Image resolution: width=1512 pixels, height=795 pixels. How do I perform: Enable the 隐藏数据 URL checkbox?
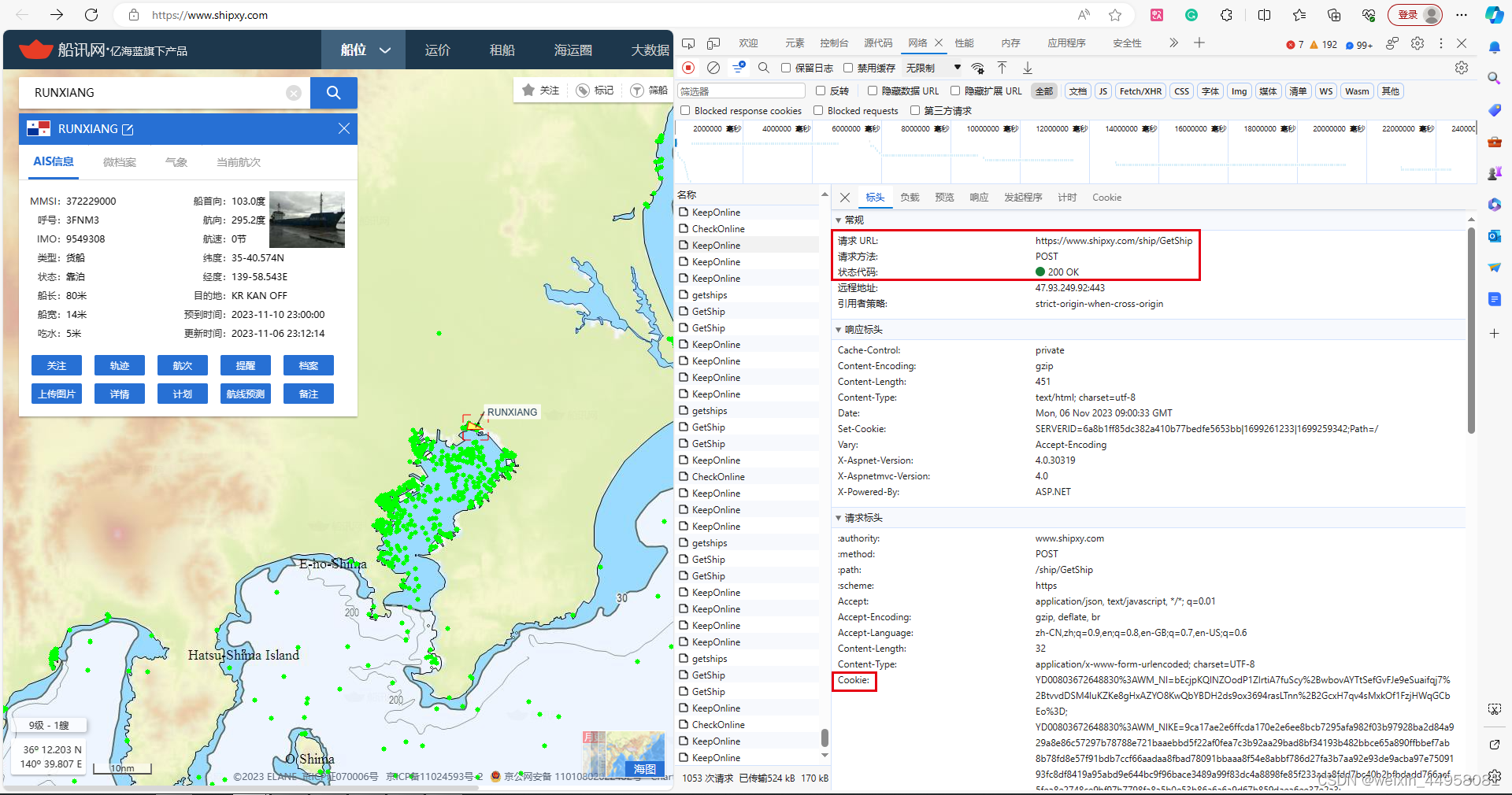pyautogui.click(x=873, y=91)
